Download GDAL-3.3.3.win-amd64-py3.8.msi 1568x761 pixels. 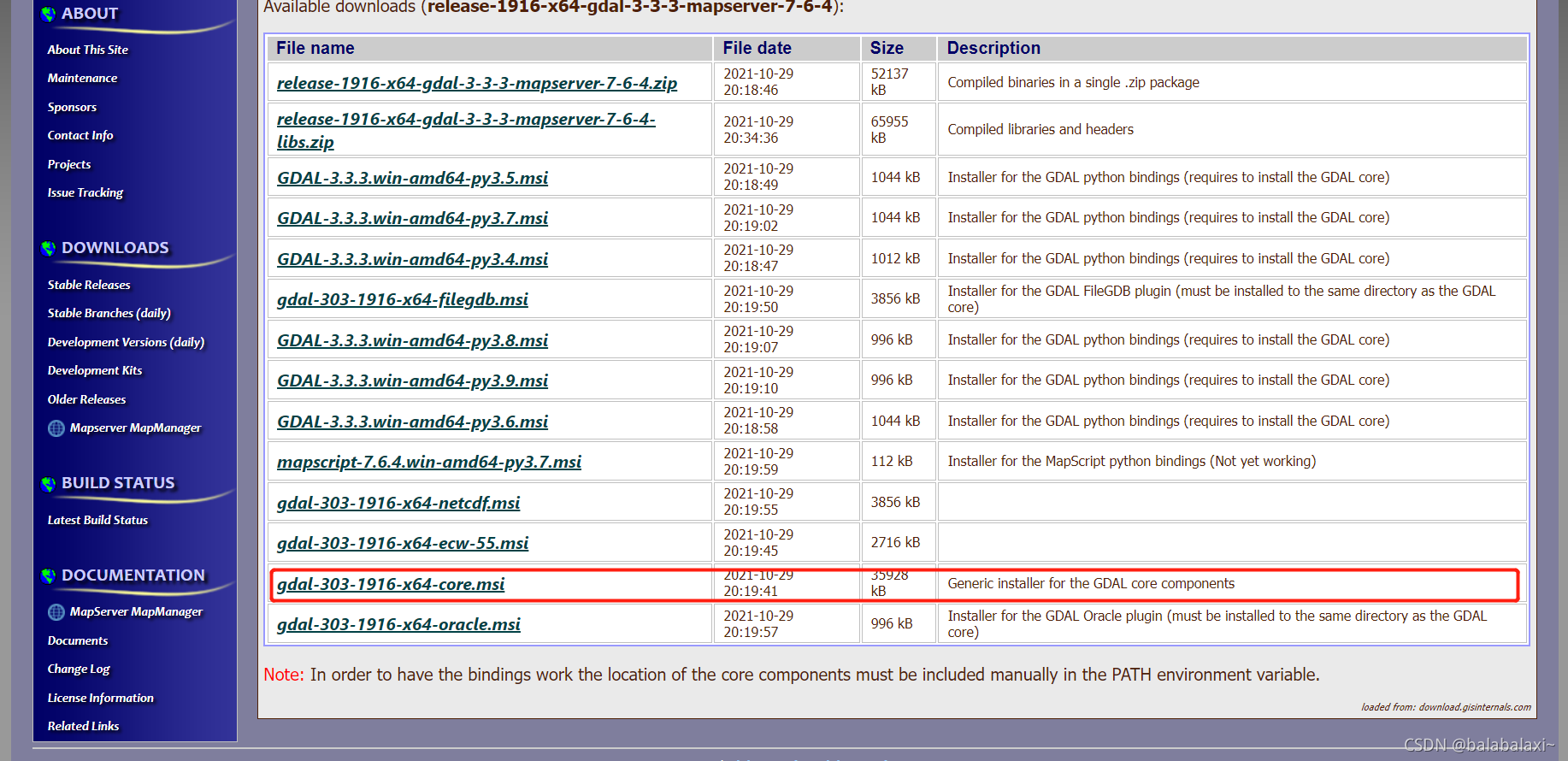[412, 340]
